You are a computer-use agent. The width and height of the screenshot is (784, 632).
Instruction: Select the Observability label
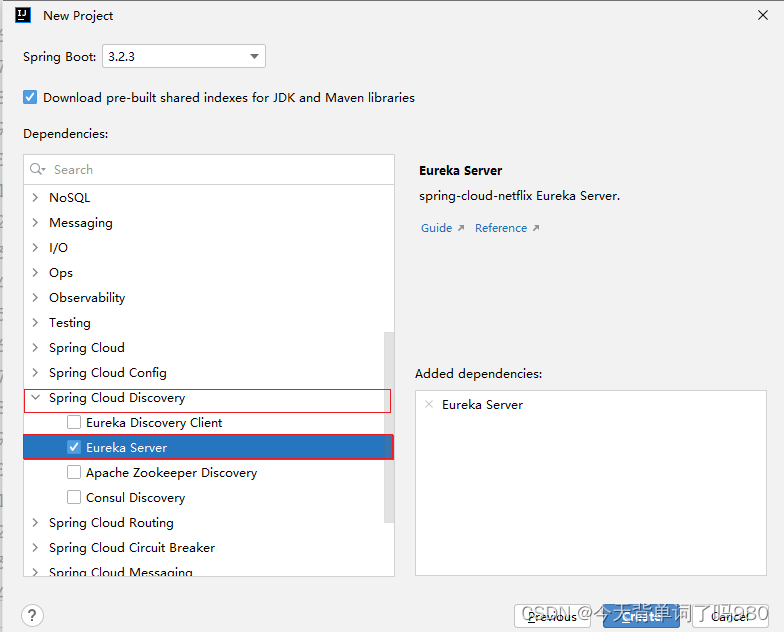(87, 298)
